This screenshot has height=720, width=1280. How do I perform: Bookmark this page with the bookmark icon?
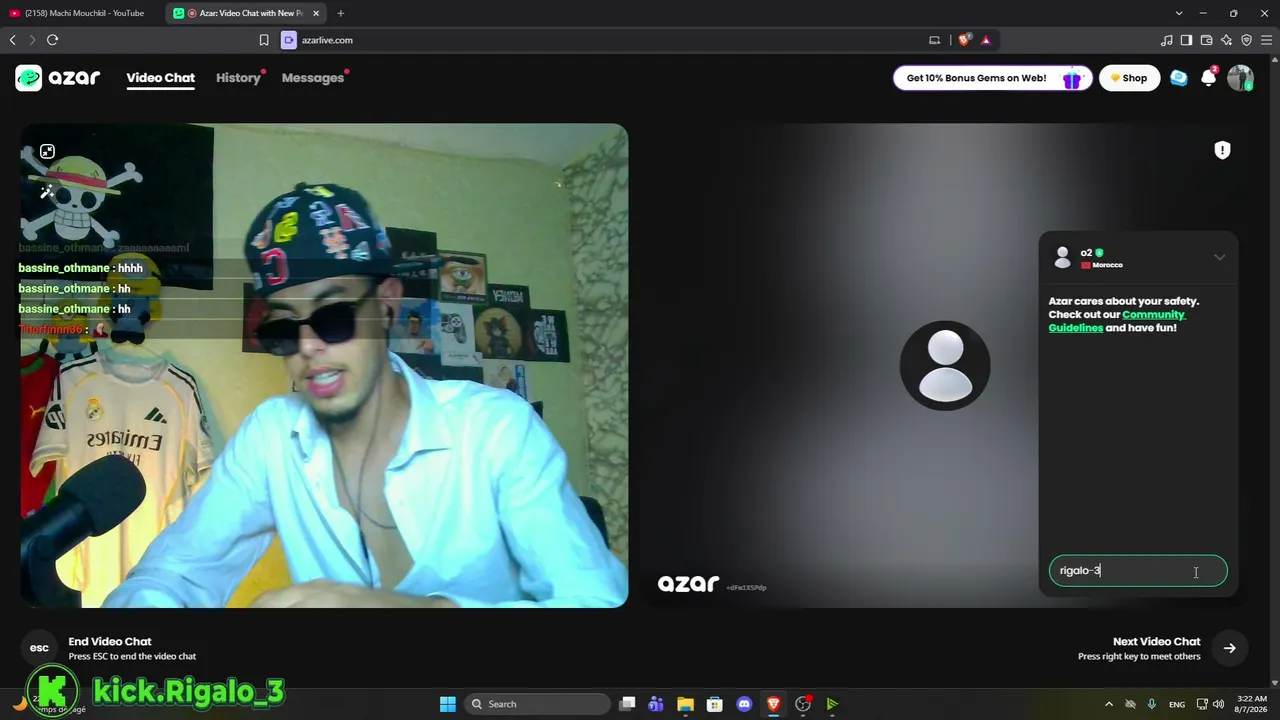tap(264, 40)
